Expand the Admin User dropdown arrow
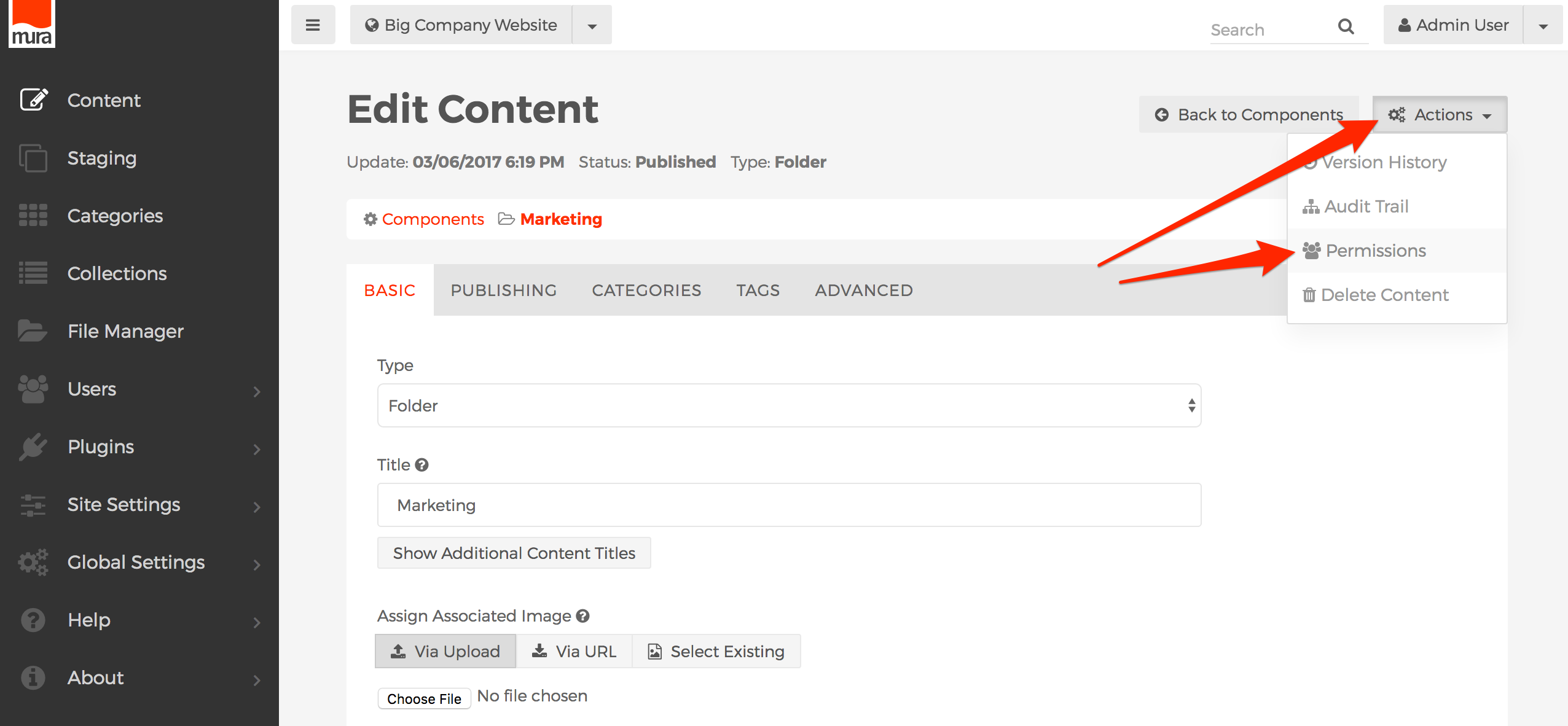The image size is (1568, 726). tap(1542, 26)
